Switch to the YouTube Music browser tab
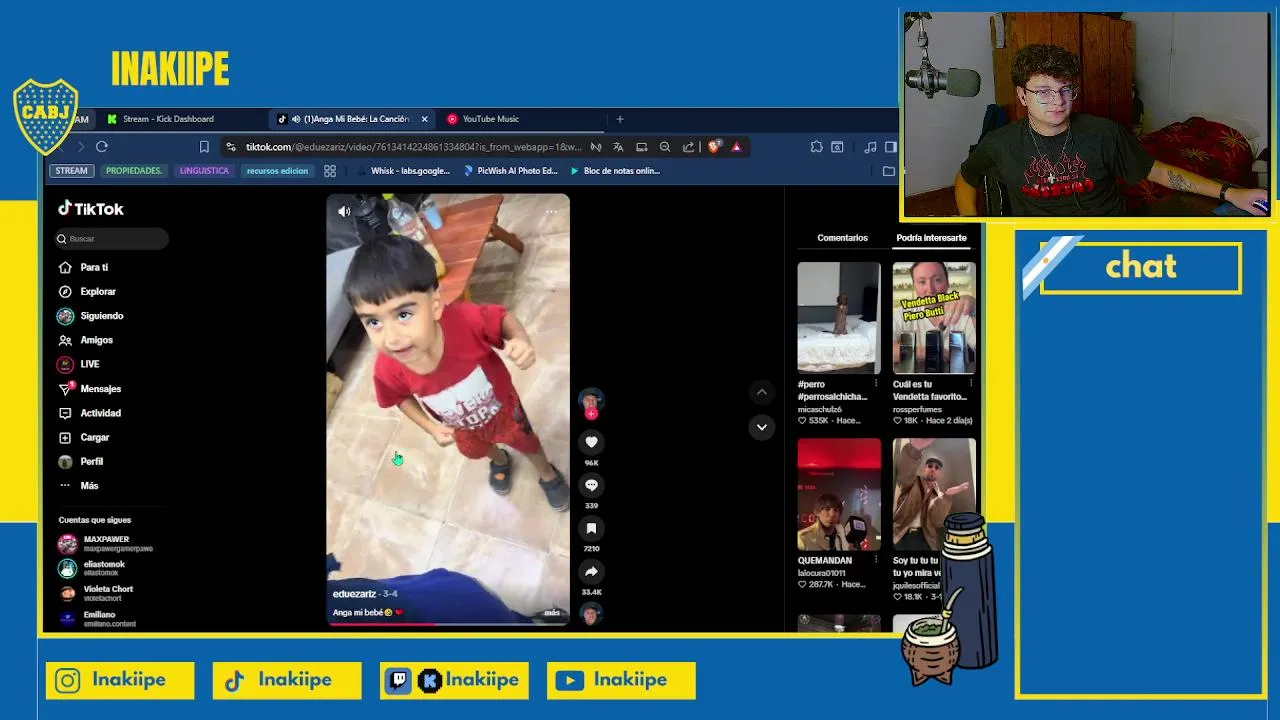1280x720 pixels. pos(490,119)
